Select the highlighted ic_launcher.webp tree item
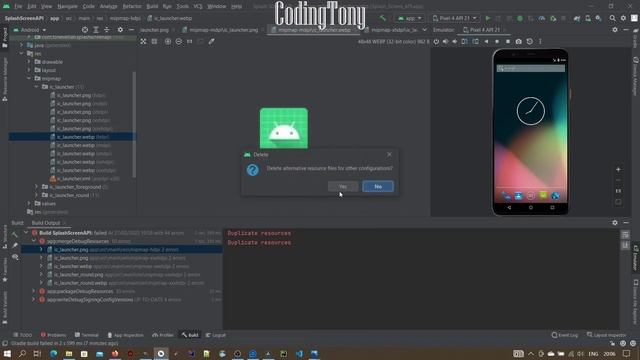Viewport: 640px width, 360px height. [x=72, y=137]
